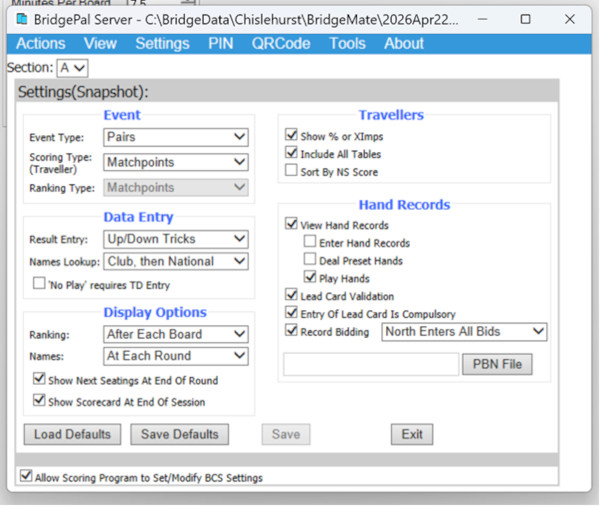Click the PBN file path text field
This screenshot has width=600, height=506.
[369, 364]
